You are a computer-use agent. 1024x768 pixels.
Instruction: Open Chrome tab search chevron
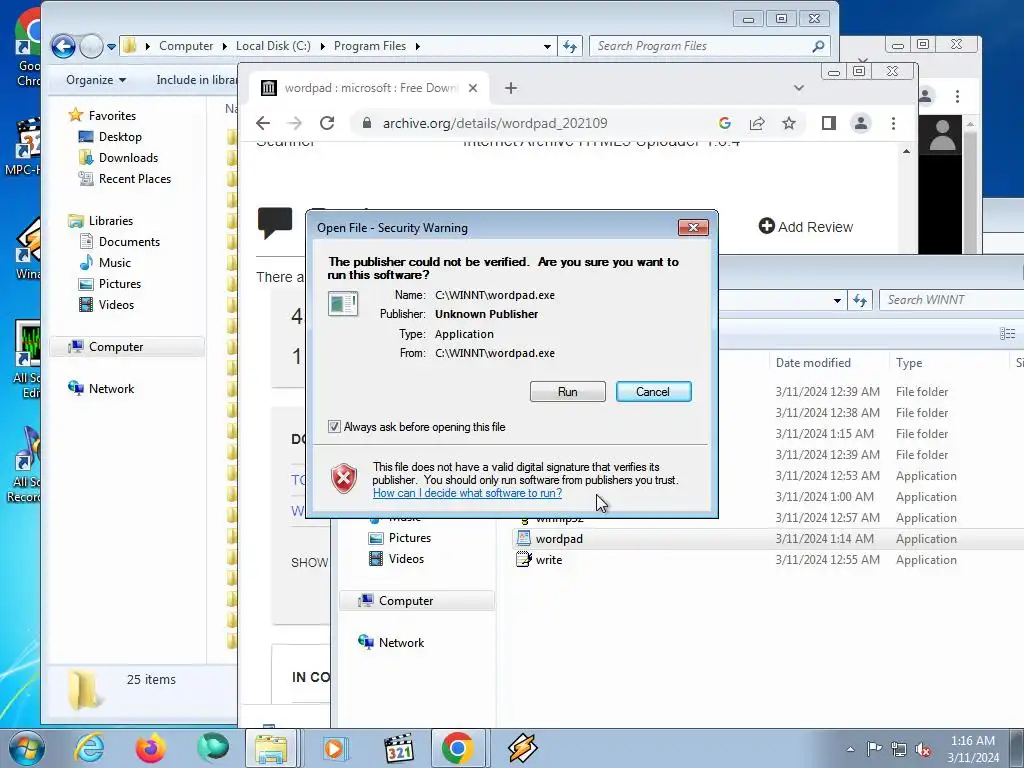click(798, 88)
